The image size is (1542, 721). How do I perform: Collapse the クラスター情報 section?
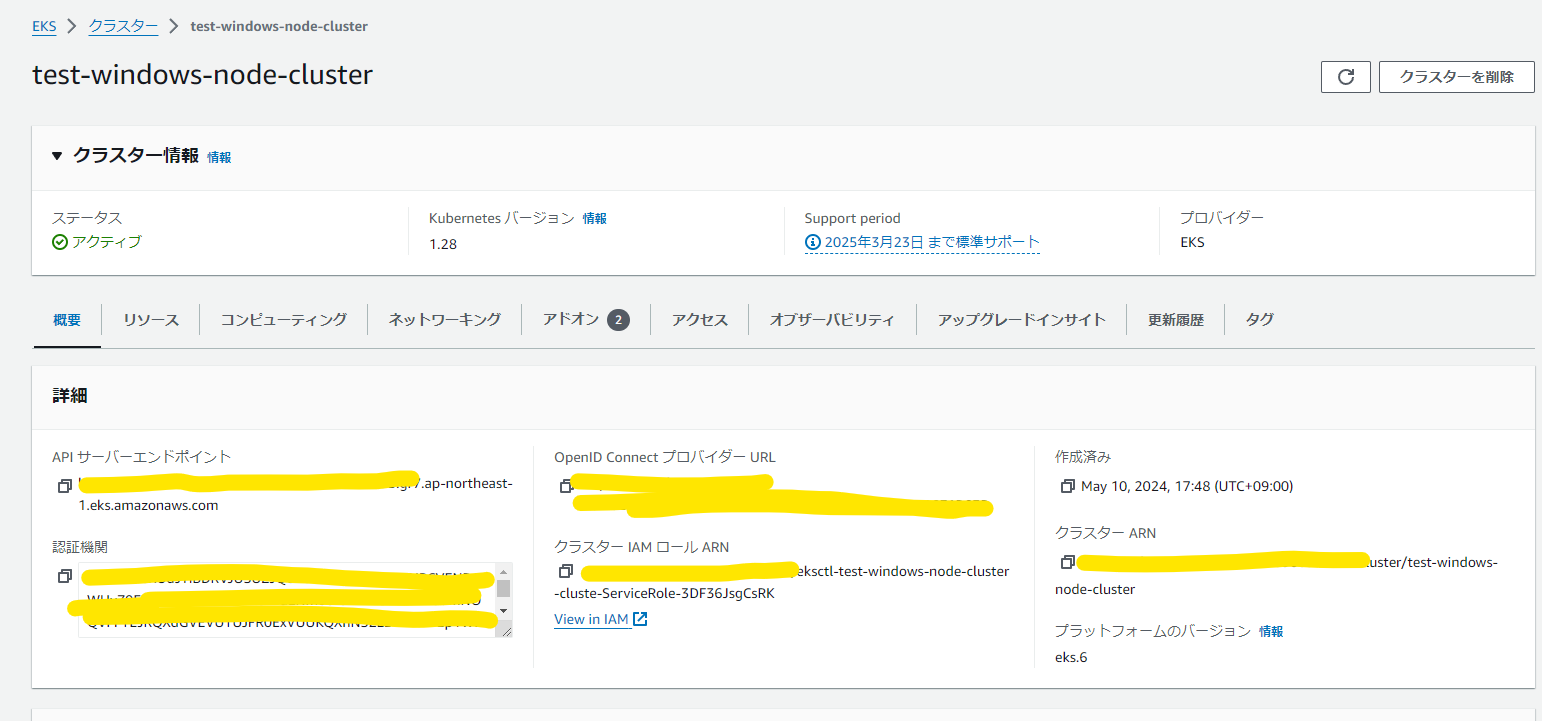(x=57, y=156)
